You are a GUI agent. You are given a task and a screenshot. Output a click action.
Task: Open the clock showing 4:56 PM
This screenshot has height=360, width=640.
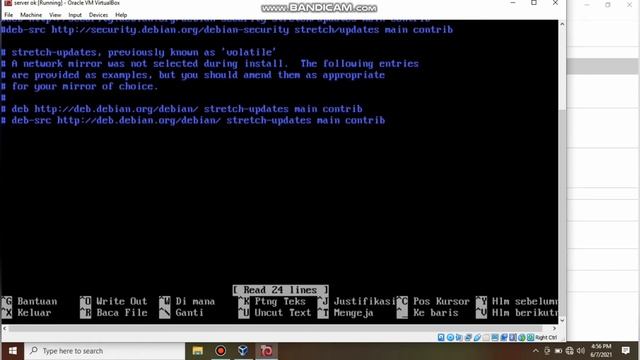click(x=601, y=351)
